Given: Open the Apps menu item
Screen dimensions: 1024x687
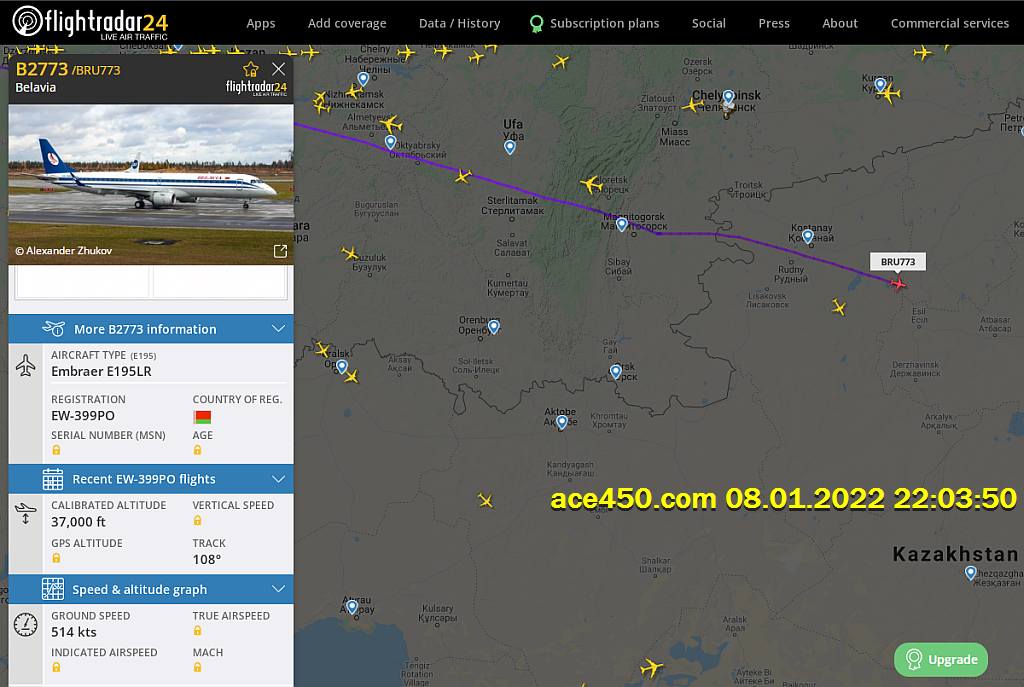Looking at the screenshot, I should pos(261,23).
